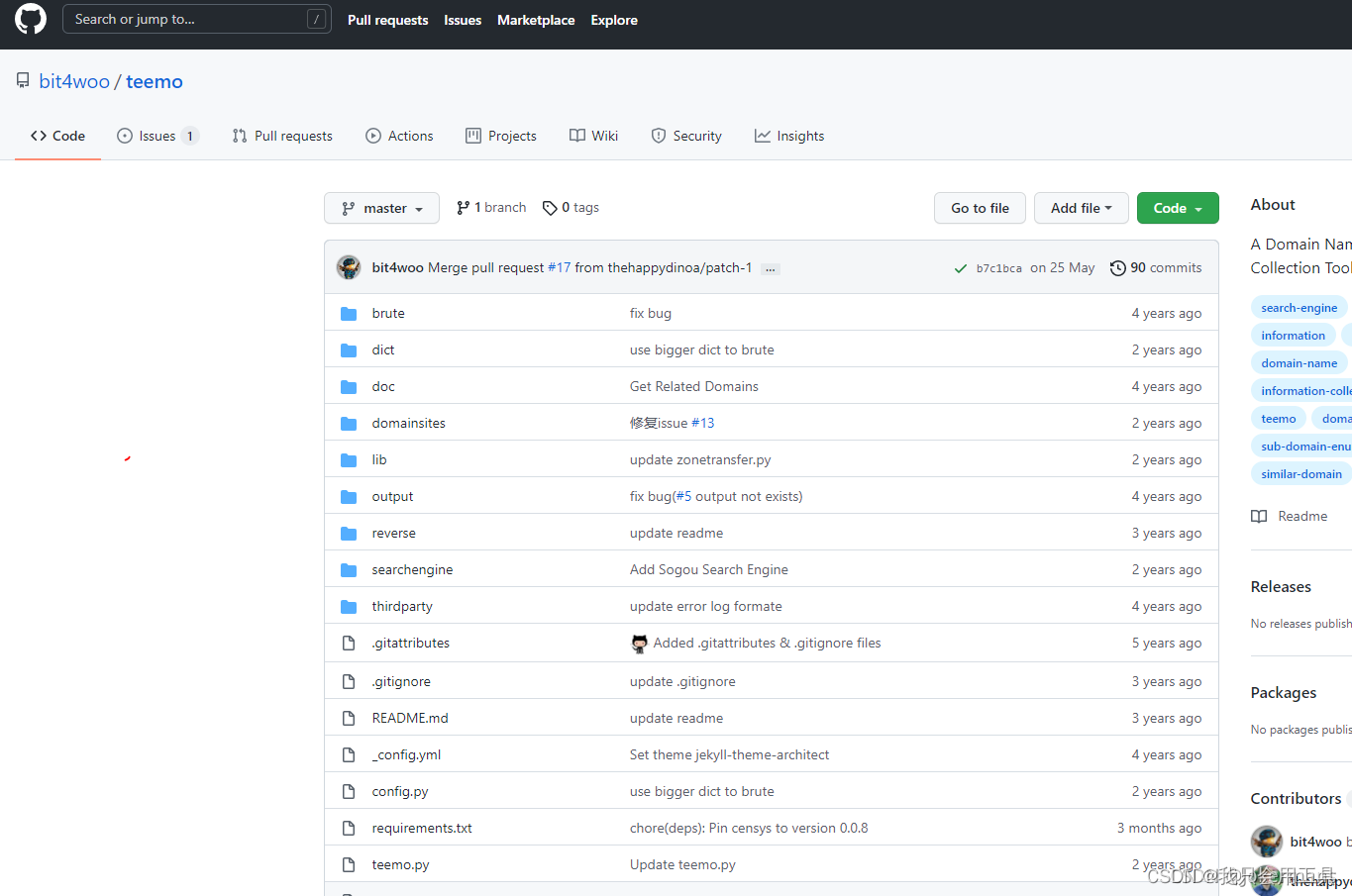1352x896 pixels.
Task: Expand the commit message ellipsis
Action: 770,269
